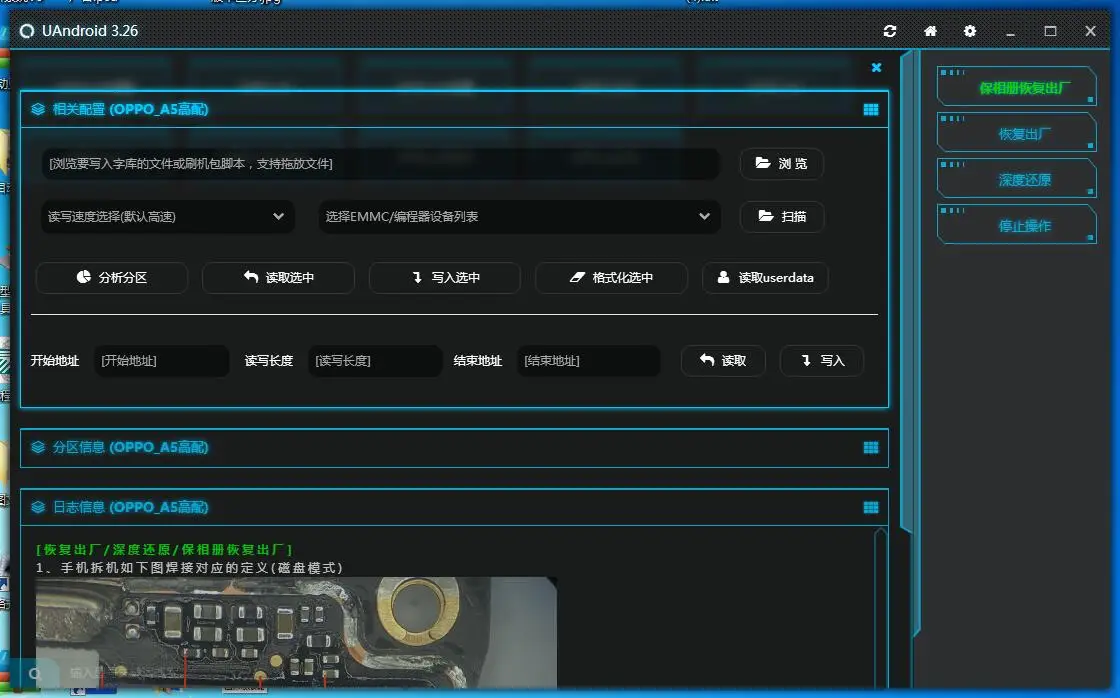This screenshot has height=698, width=1120.
Task: Collapse the 日志信息 (OPPO_A5高配) section
Action: tap(454, 508)
